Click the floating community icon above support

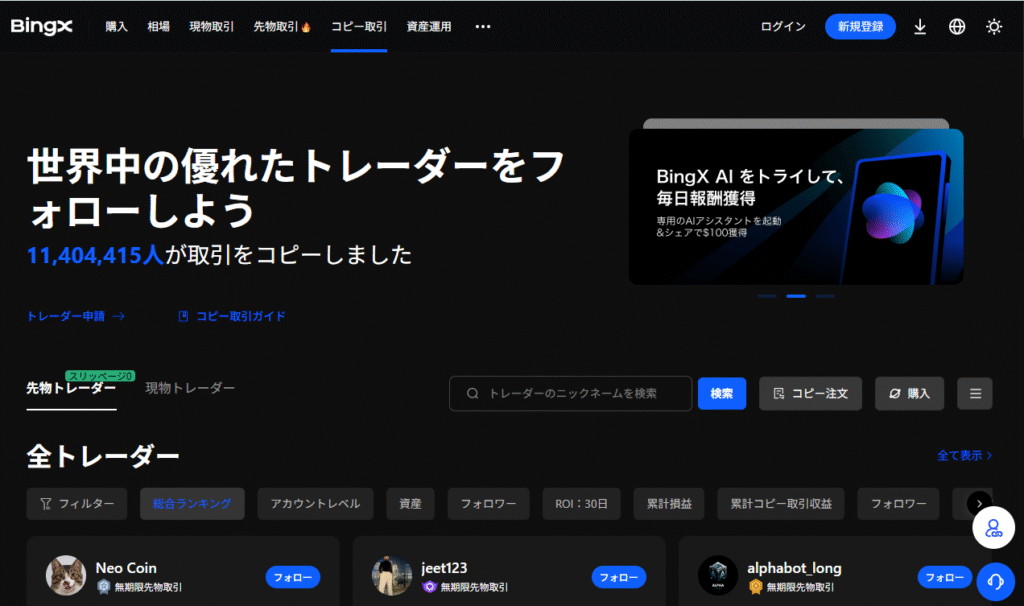pos(994,528)
